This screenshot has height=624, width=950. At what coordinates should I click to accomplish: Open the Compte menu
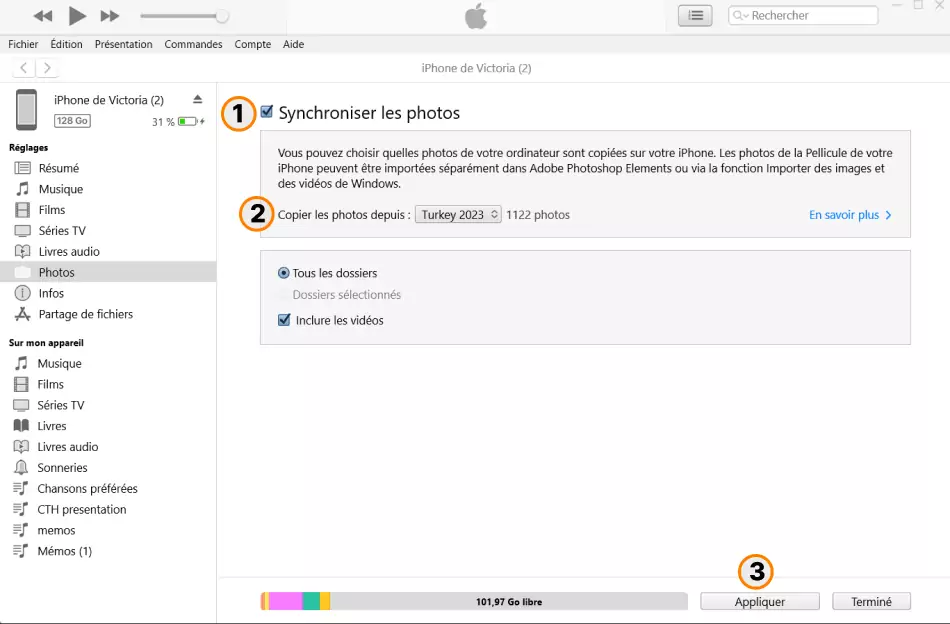pos(253,44)
